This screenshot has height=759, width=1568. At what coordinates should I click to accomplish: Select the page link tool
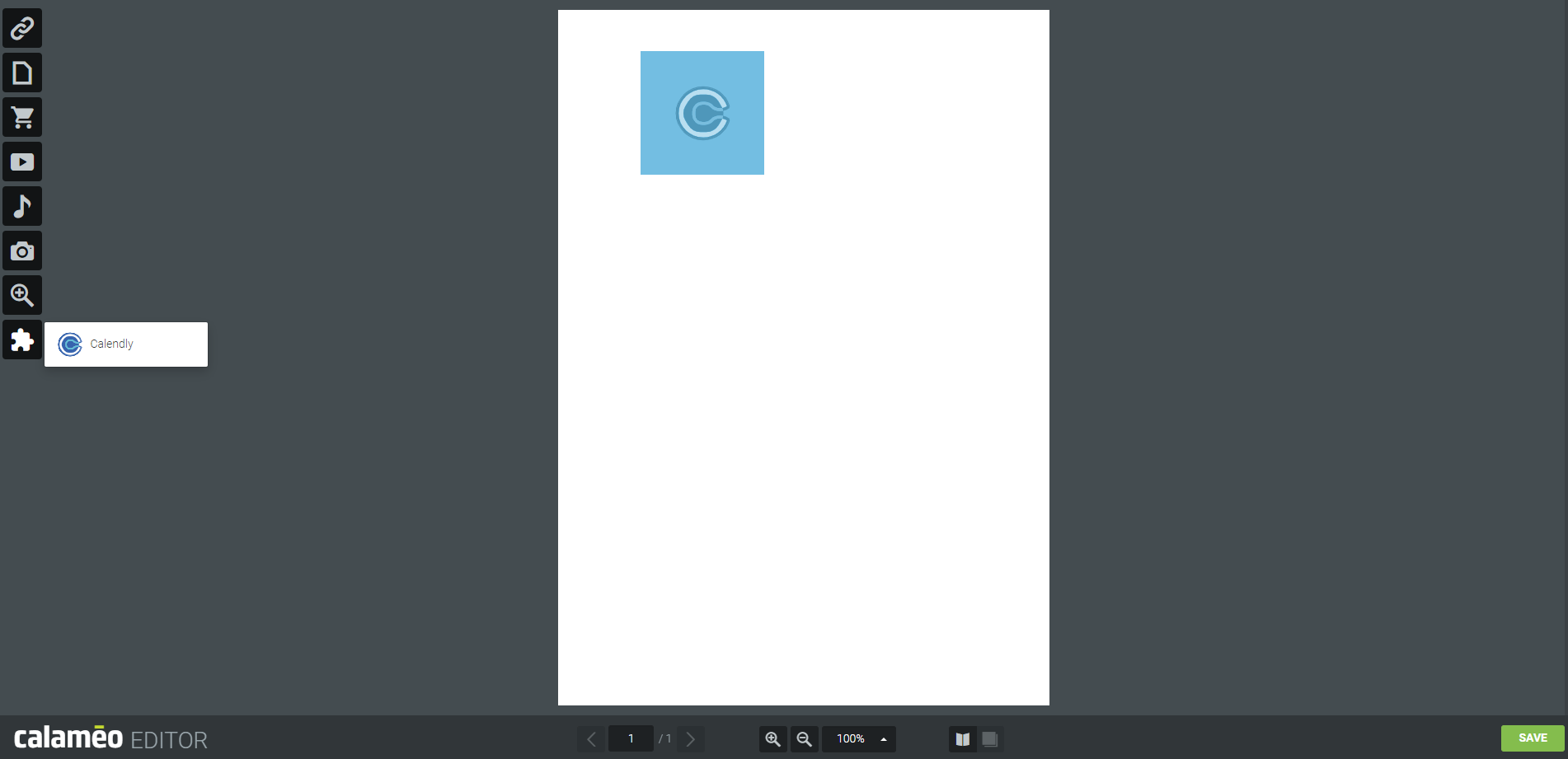[x=22, y=73]
